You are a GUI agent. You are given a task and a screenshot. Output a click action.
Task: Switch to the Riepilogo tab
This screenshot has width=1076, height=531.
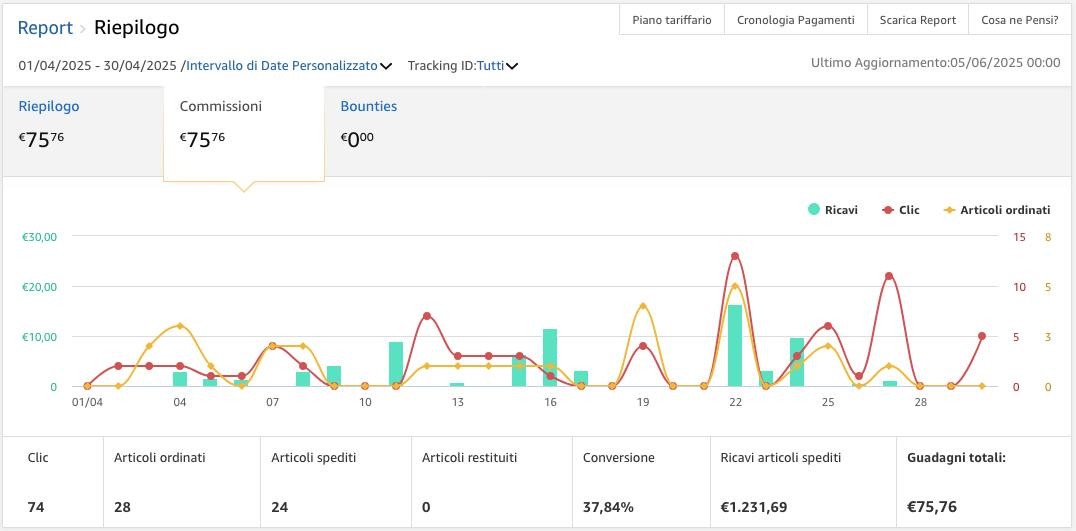pyautogui.click(x=49, y=106)
